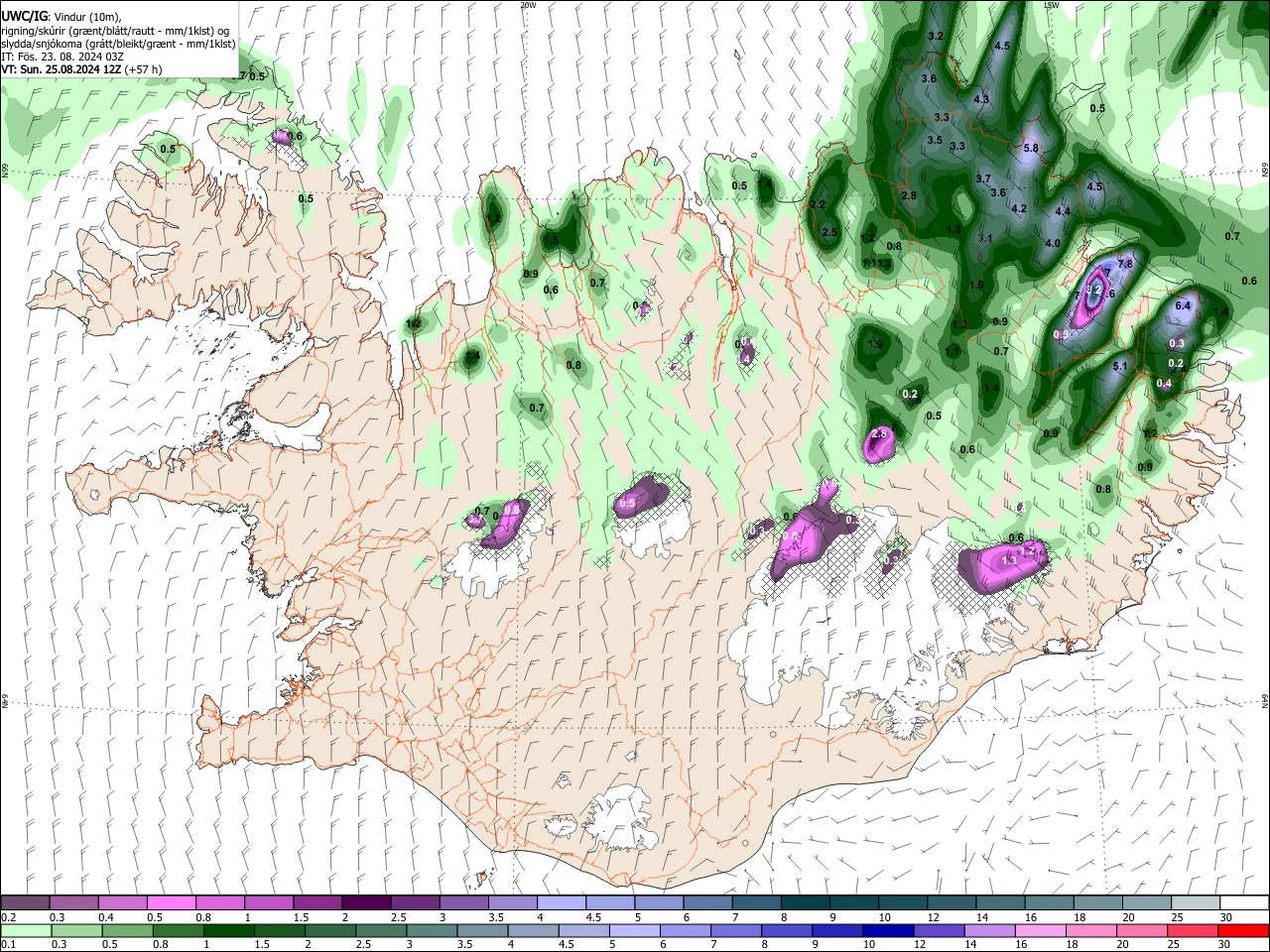Click the 3.2 precipitation value

[x=935, y=36]
